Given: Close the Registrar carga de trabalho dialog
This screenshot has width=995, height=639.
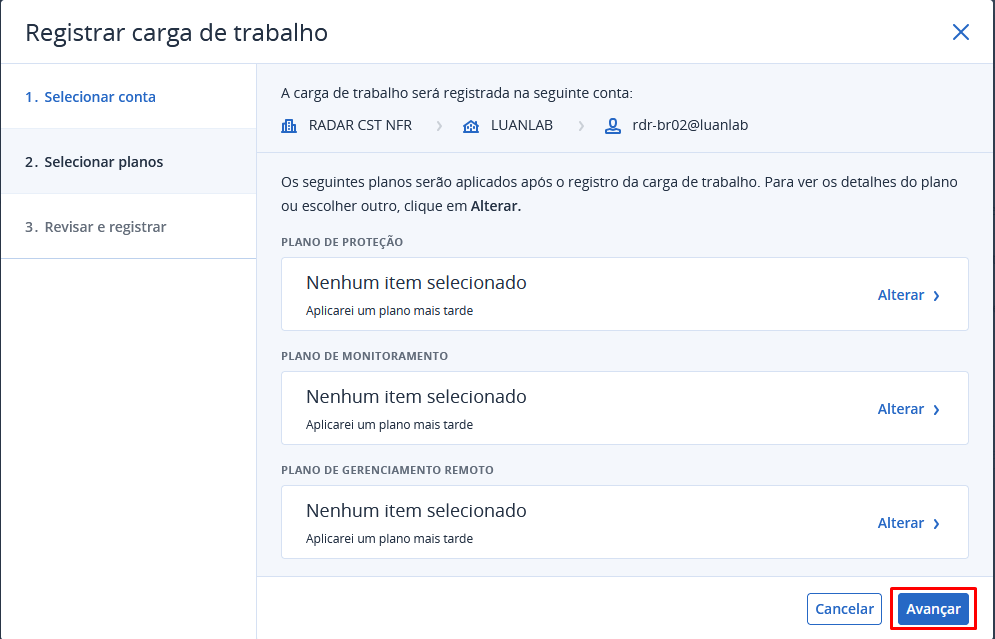Looking at the screenshot, I should click(x=961, y=32).
